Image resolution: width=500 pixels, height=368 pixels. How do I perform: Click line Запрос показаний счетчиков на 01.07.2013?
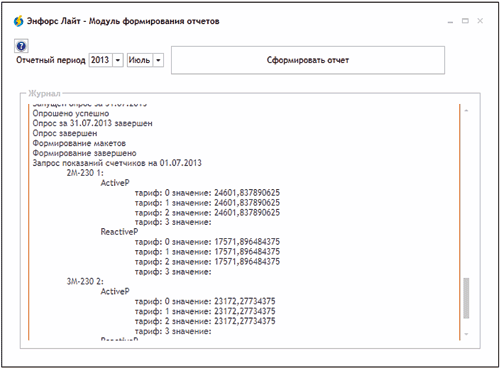[117, 163]
